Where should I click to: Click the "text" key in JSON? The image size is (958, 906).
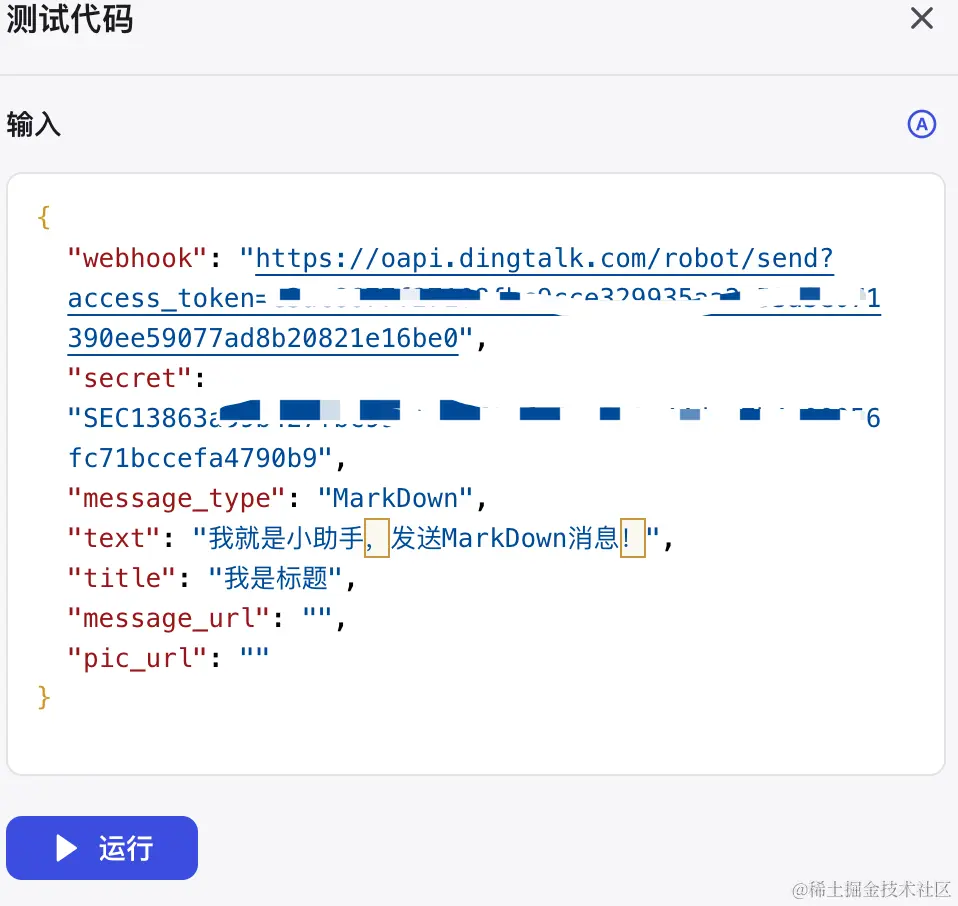(114, 538)
